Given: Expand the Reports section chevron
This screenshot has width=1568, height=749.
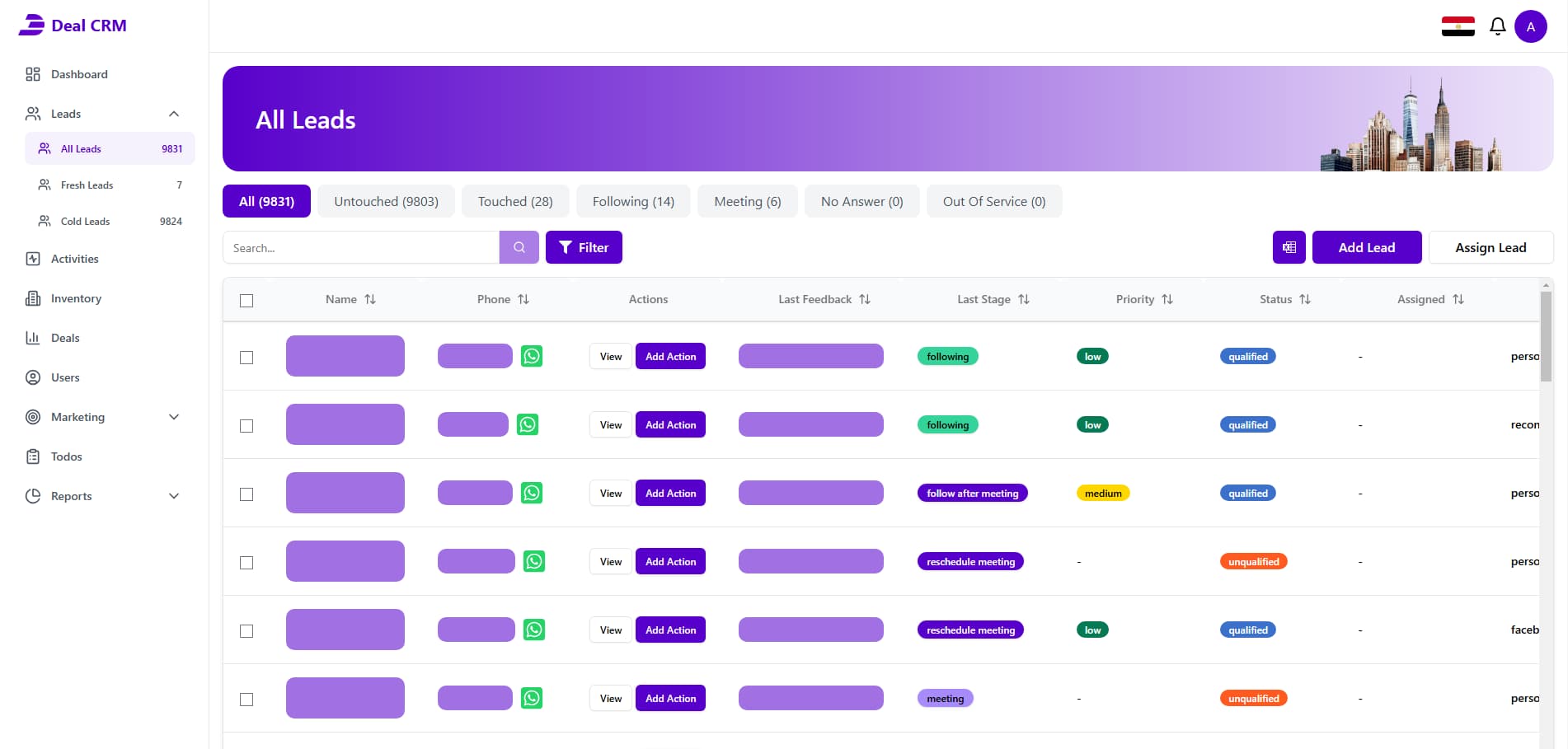Looking at the screenshot, I should tap(174, 496).
